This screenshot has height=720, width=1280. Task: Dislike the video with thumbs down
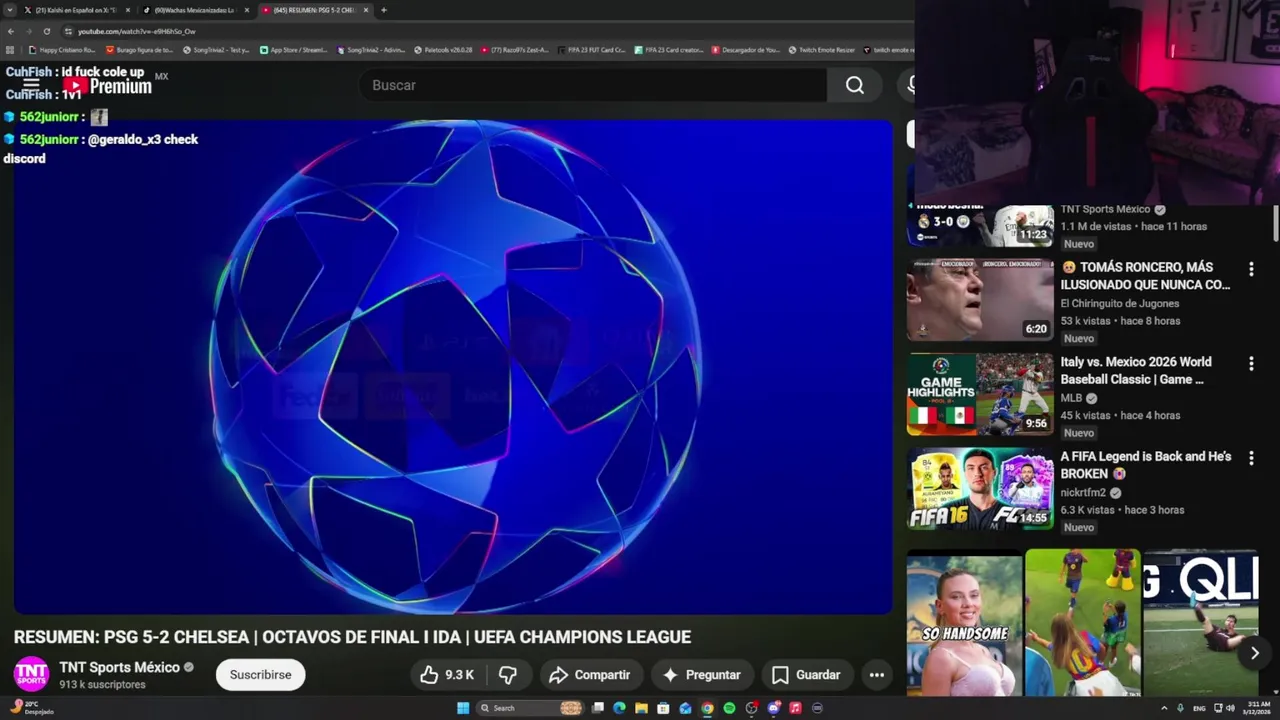(x=508, y=675)
